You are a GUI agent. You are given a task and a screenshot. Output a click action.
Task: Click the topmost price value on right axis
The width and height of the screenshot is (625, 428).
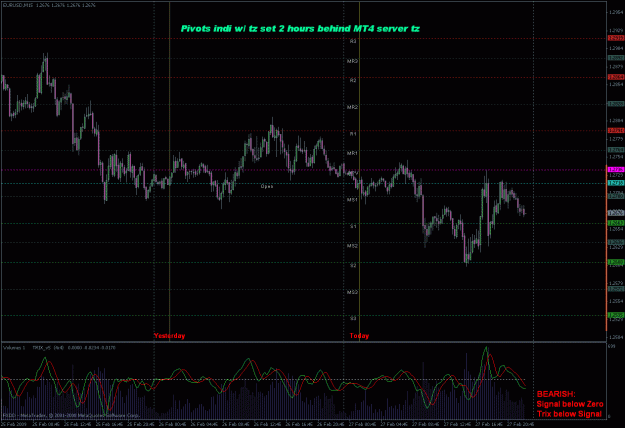click(615, 12)
